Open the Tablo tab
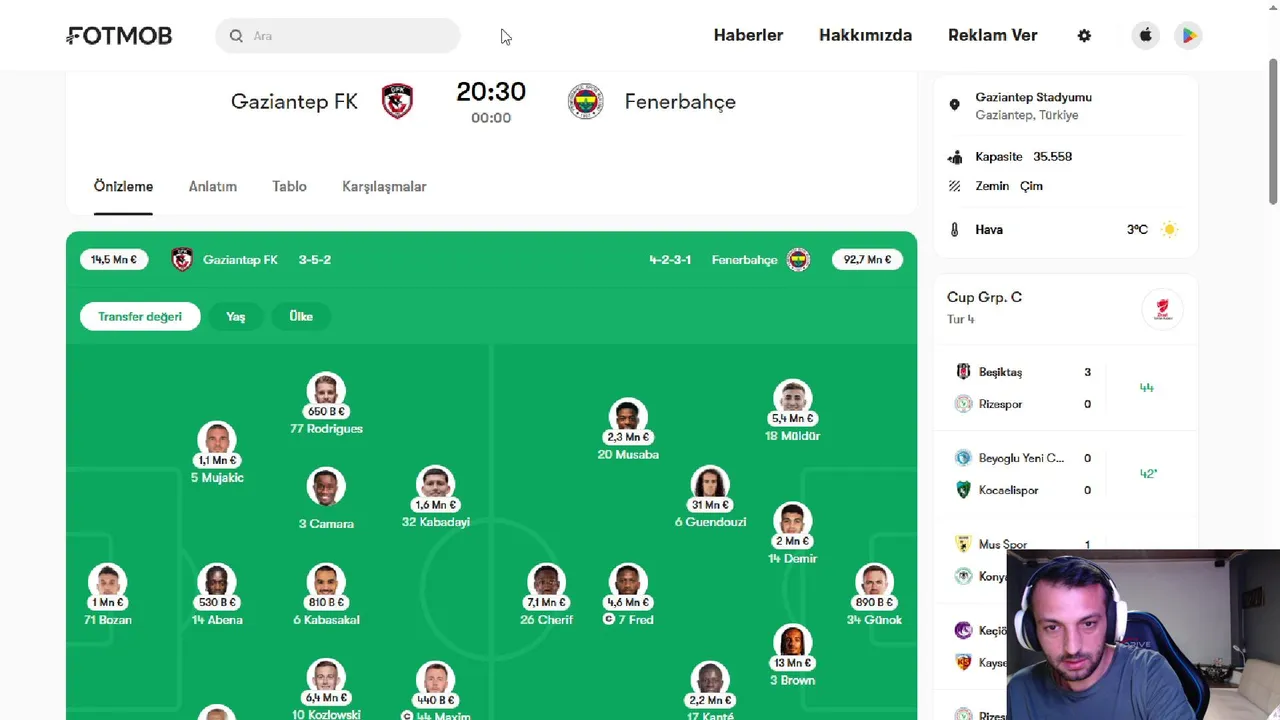Image resolution: width=1280 pixels, height=720 pixels. (x=289, y=187)
